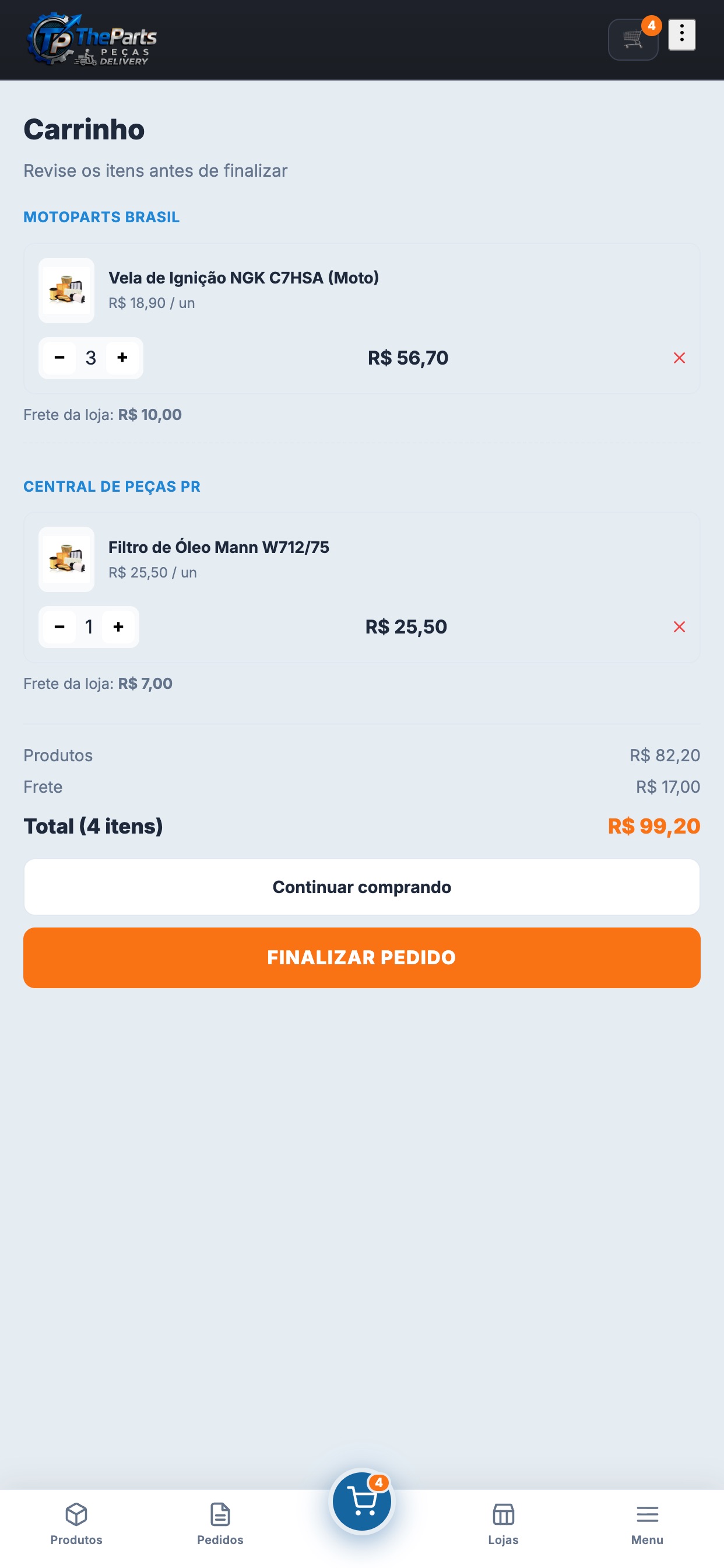Open the Menu tab

tap(647, 1524)
